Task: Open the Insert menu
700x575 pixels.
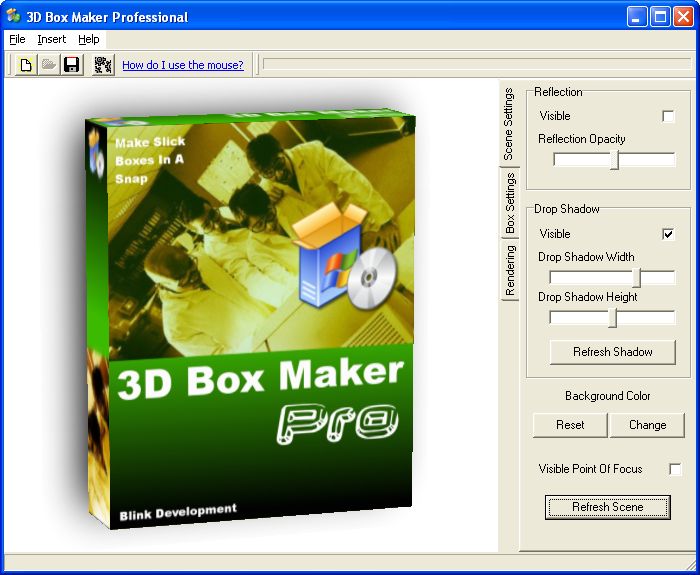Action: pyautogui.click(x=52, y=39)
